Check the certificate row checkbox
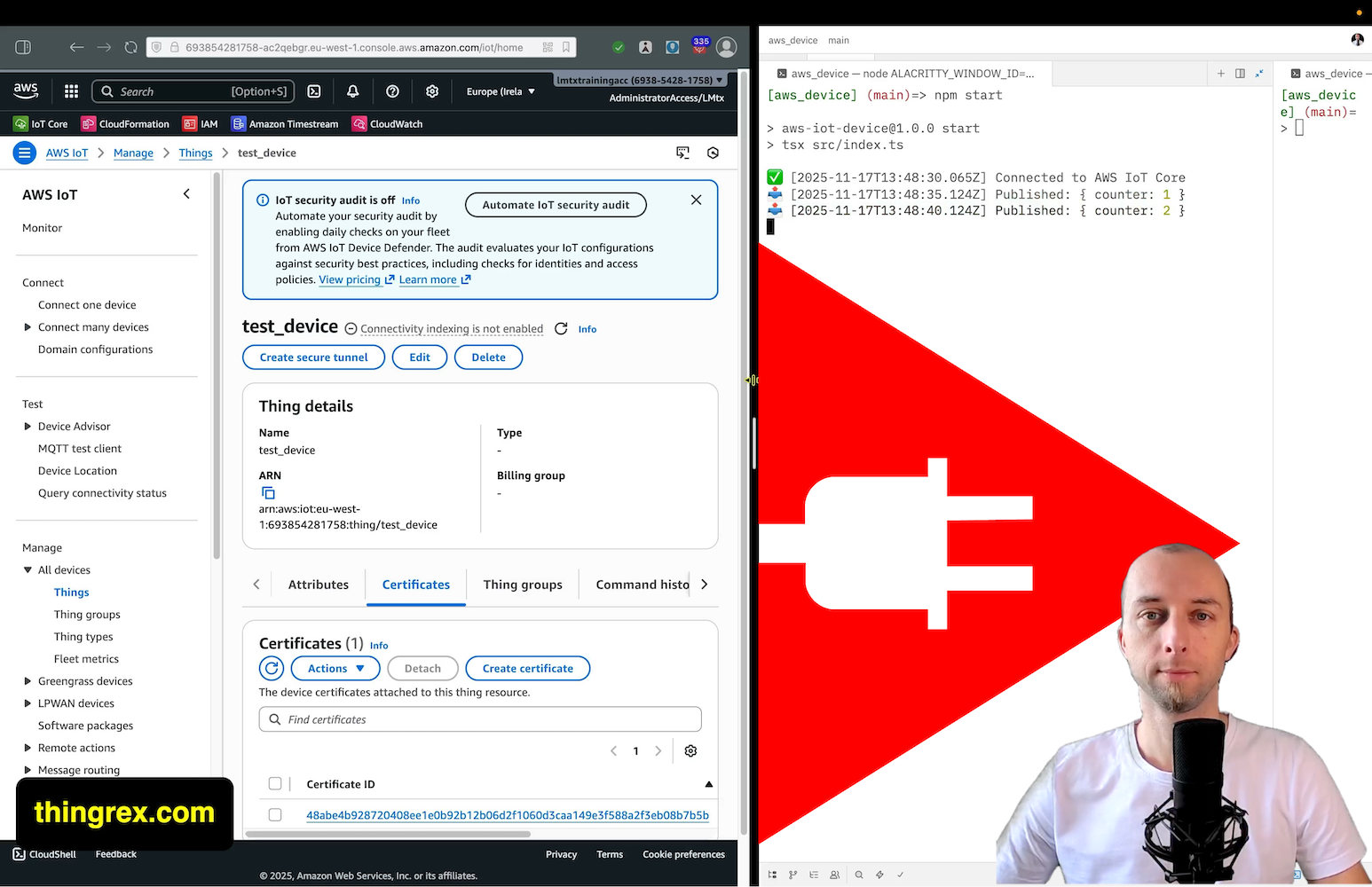The width and height of the screenshot is (1372, 887). point(275,814)
